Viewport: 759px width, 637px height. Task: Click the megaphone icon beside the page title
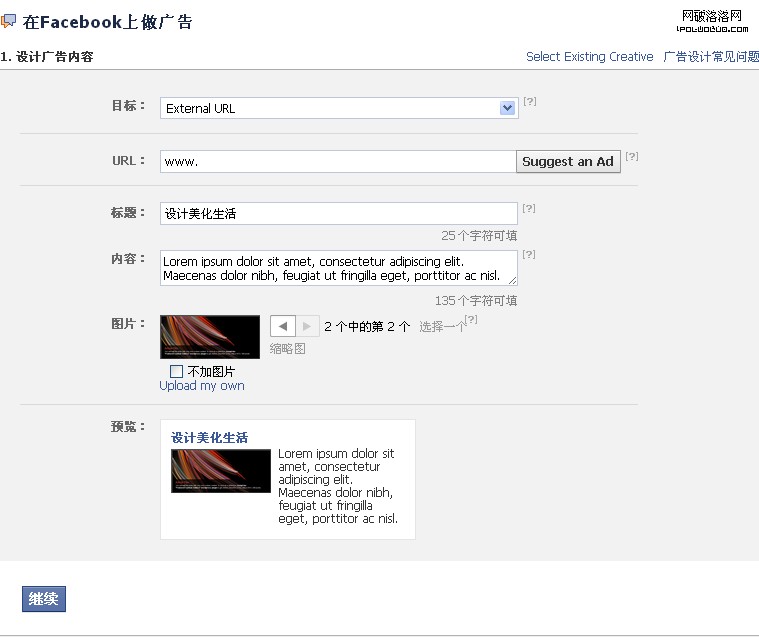[x=9, y=22]
